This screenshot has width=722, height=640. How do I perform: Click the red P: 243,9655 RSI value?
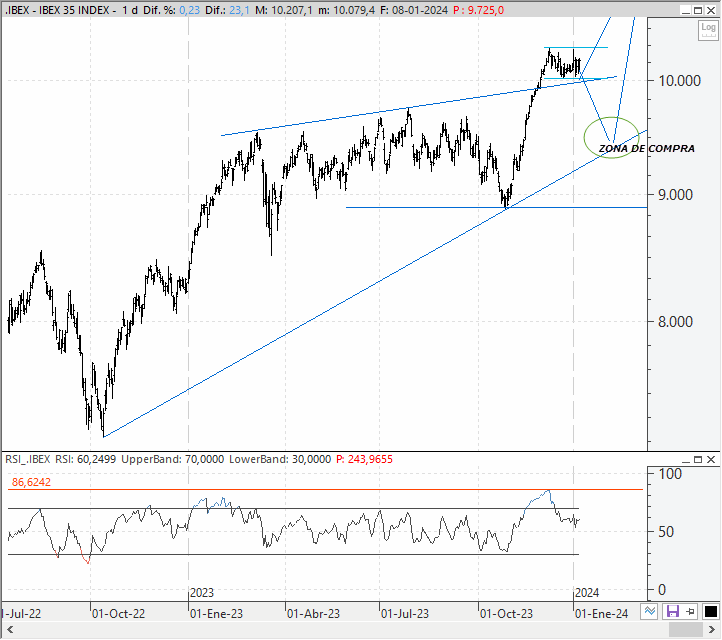pos(364,459)
